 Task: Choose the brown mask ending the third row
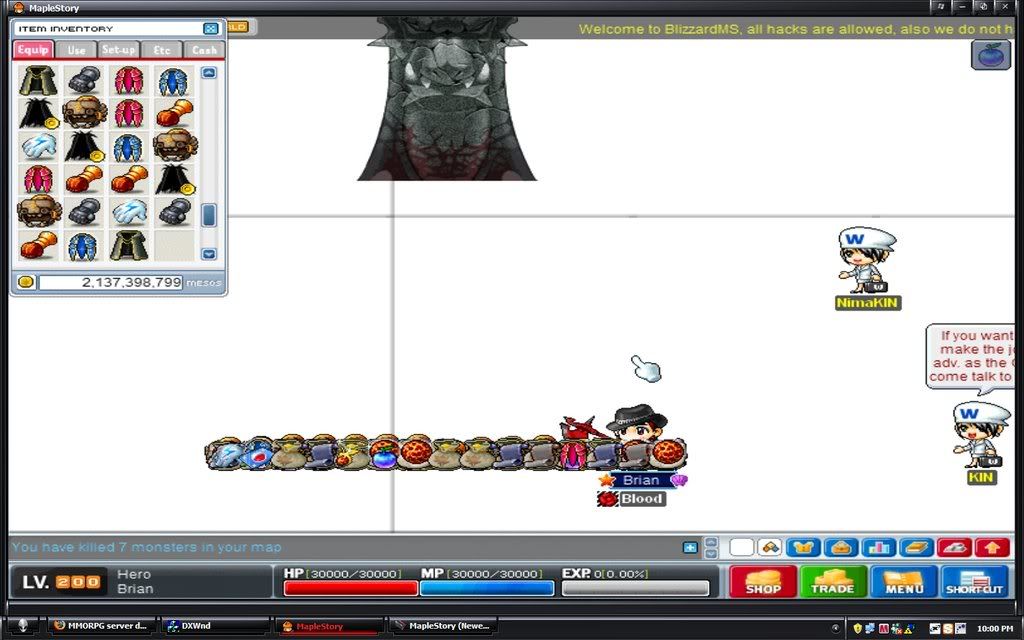(174, 145)
